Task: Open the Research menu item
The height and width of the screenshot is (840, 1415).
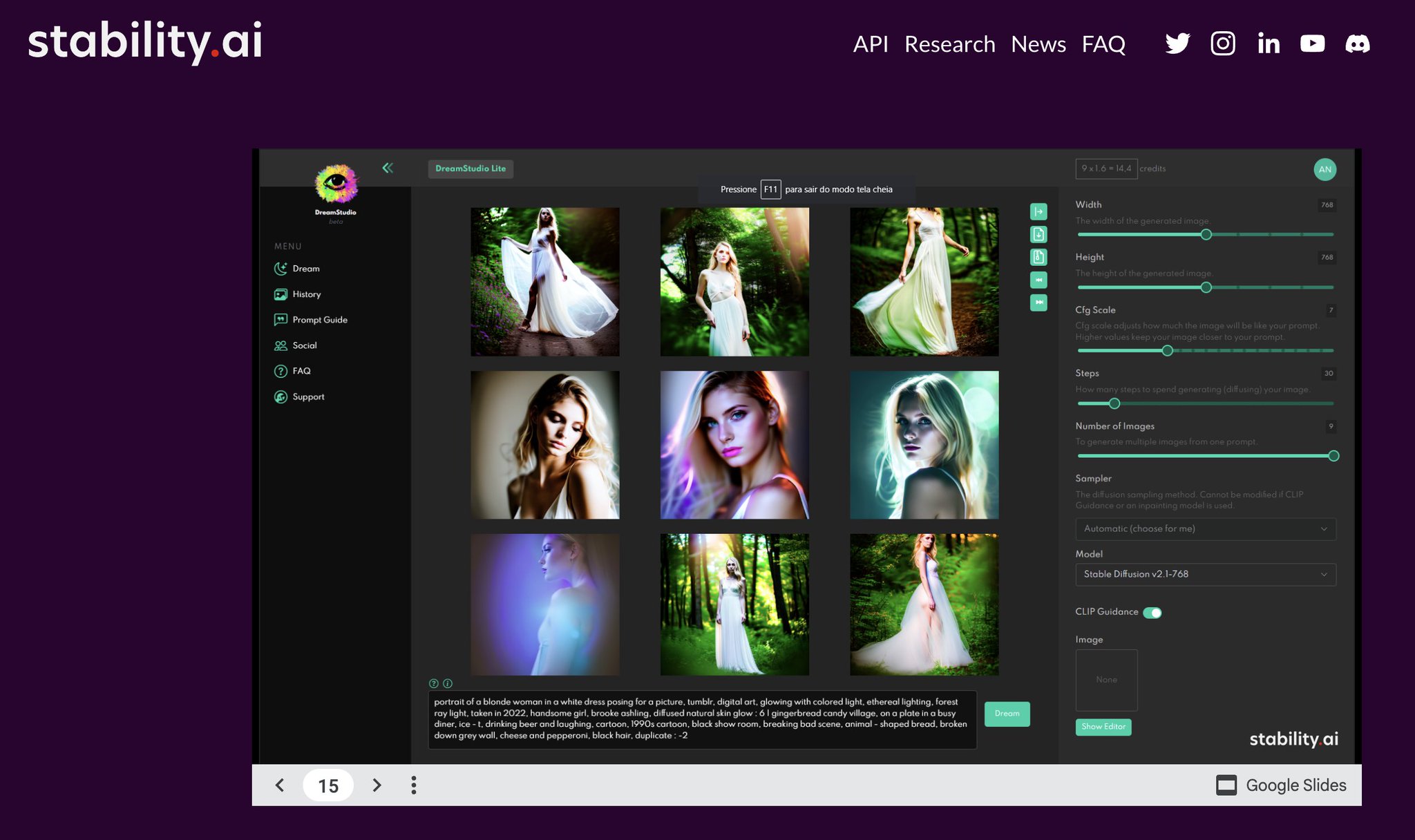Action: [949, 44]
